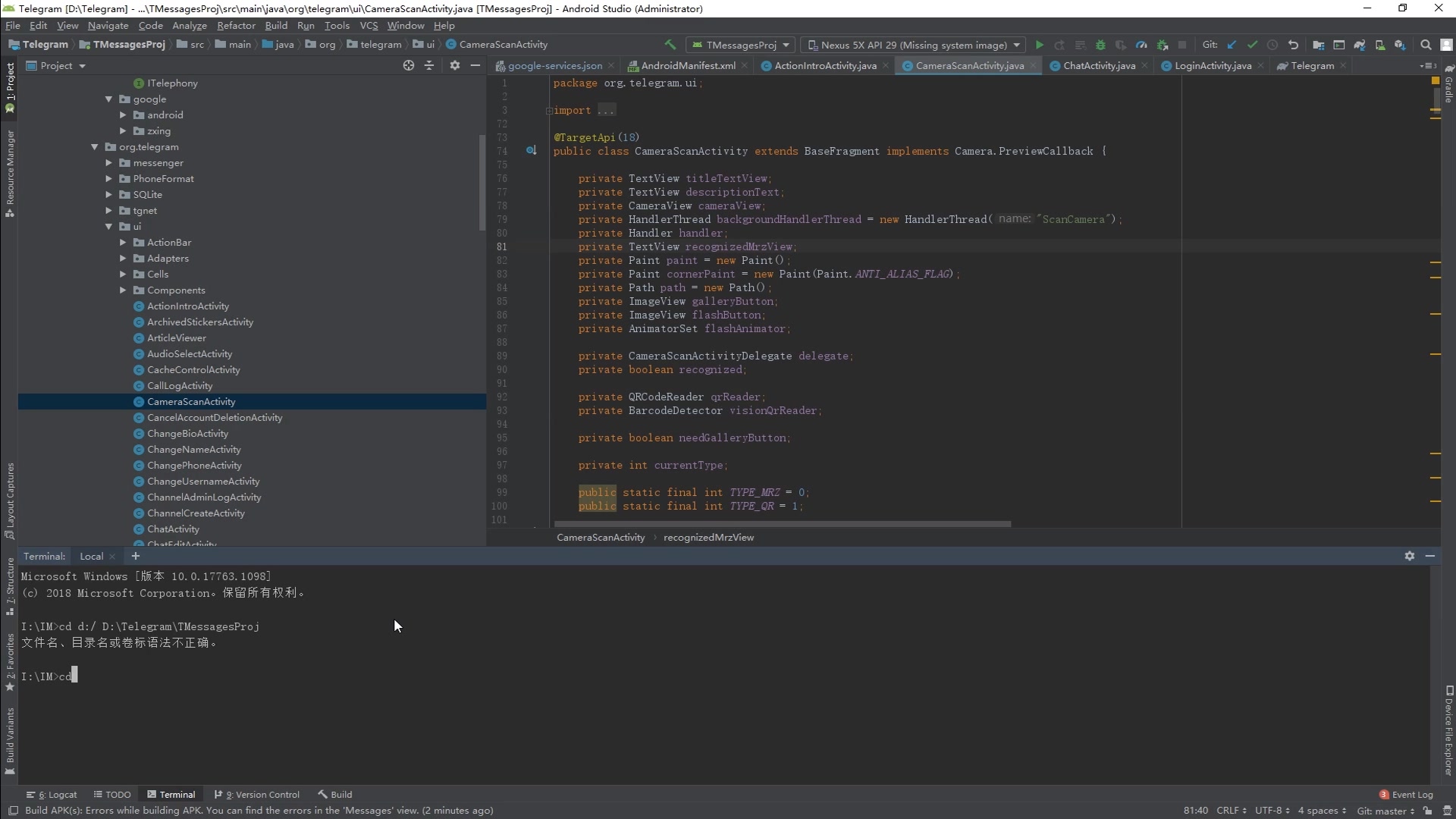1456x819 pixels.
Task: Open the TMessagesProj run configuration dropdown
Action: [x=741, y=45]
